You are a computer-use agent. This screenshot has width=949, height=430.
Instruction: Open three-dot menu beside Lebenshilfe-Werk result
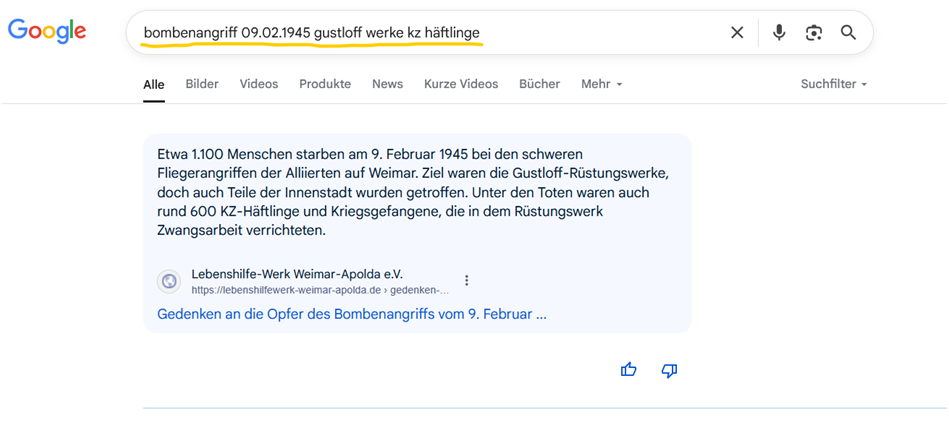[x=466, y=281]
